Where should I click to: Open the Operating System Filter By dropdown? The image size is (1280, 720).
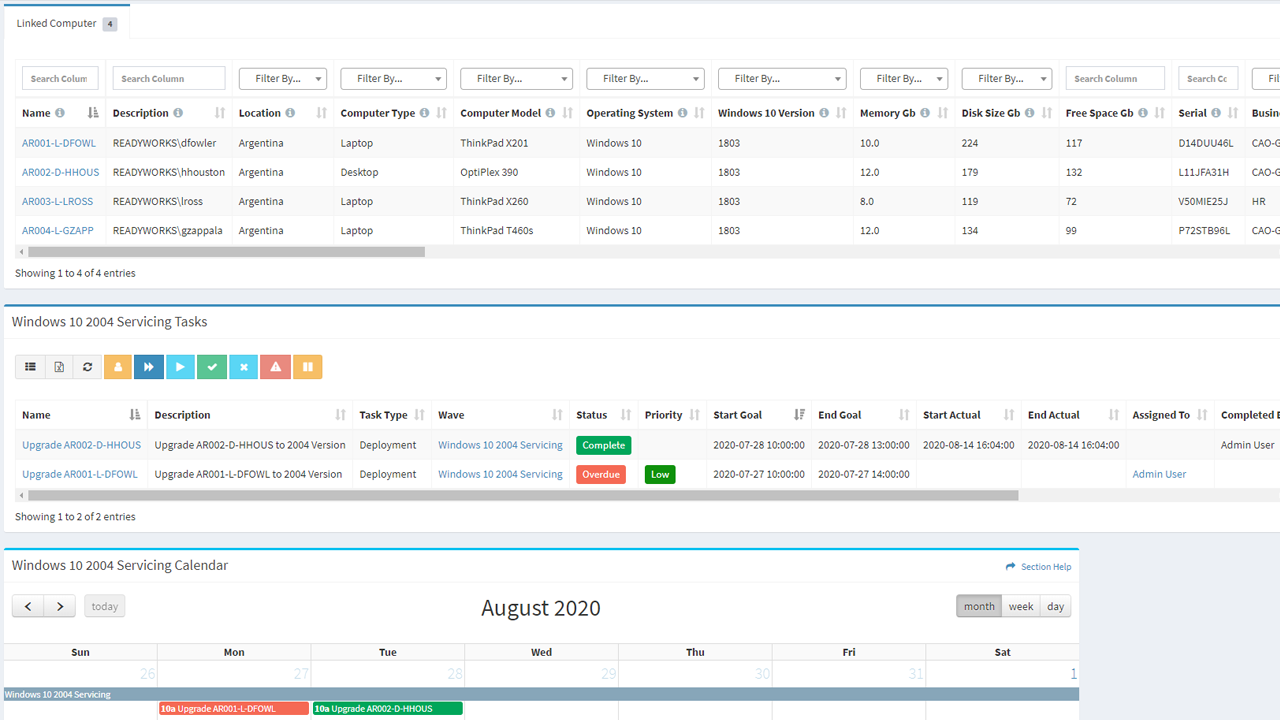[645, 78]
